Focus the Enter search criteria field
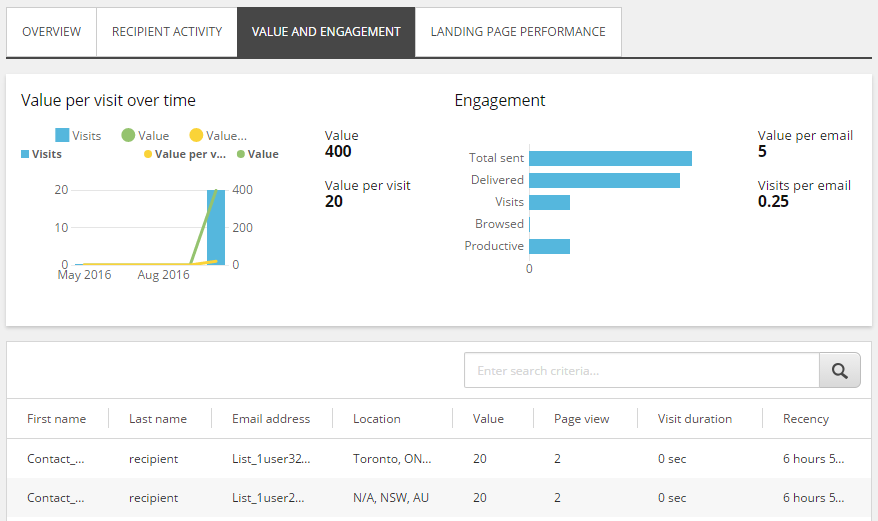The width and height of the screenshot is (878, 521). click(642, 370)
